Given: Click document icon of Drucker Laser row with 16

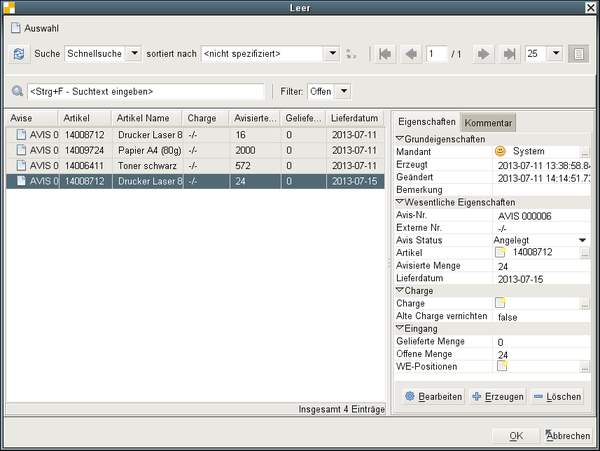Looking at the screenshot, I should [21, 135].
